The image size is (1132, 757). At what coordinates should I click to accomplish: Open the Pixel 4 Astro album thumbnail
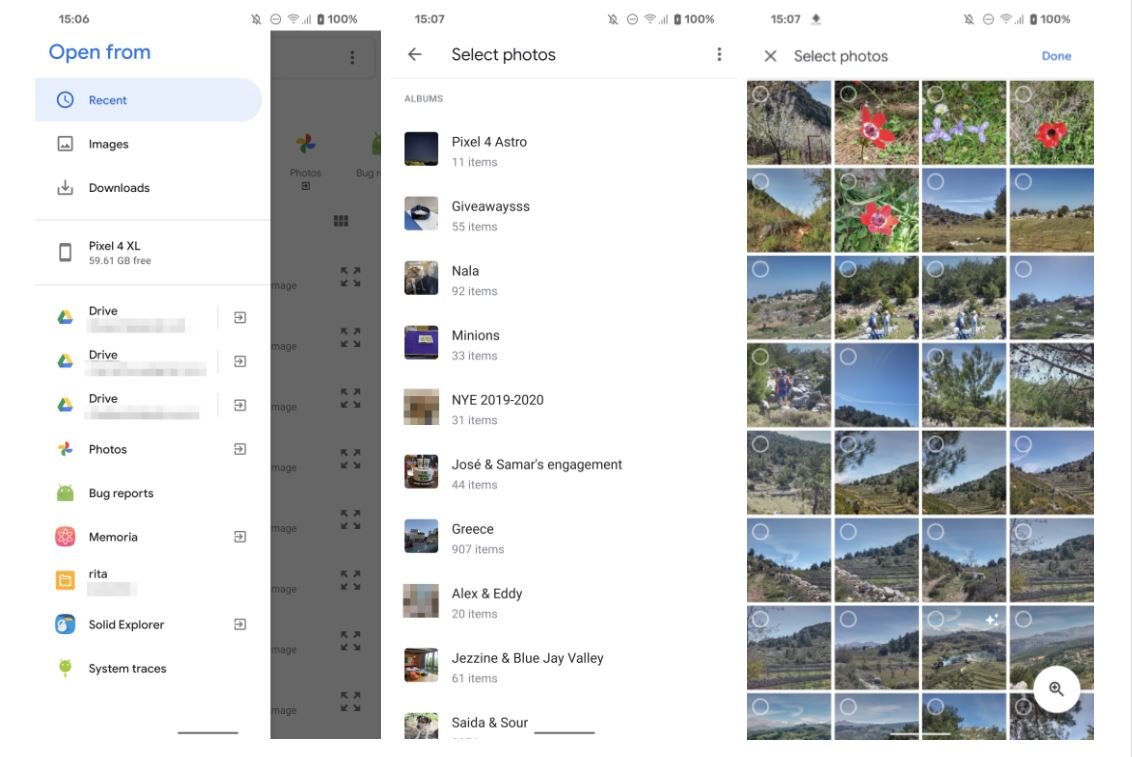421,149
